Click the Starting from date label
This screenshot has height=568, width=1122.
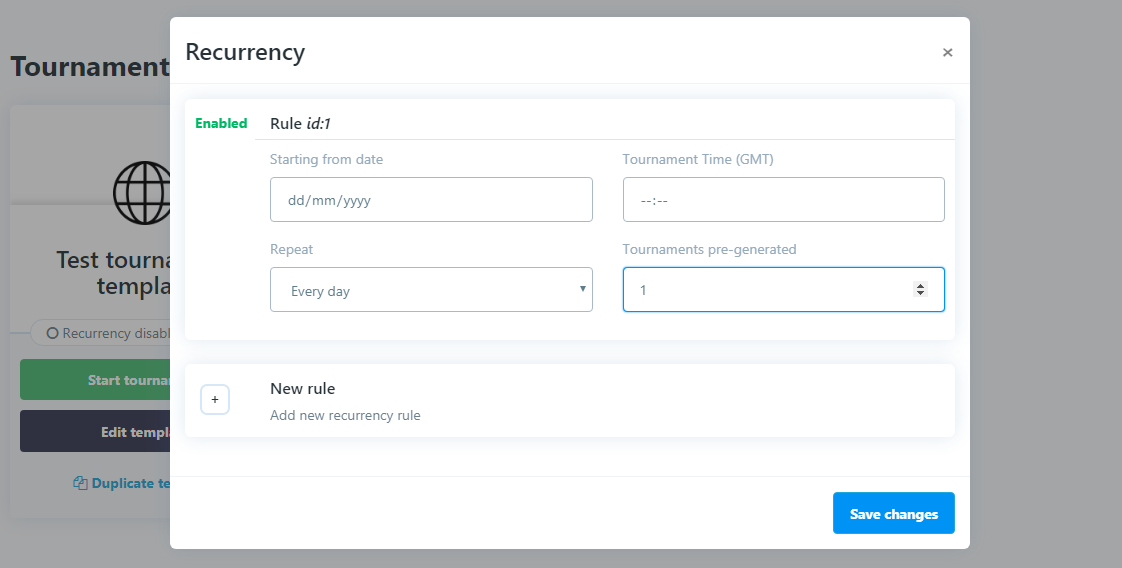326,160
